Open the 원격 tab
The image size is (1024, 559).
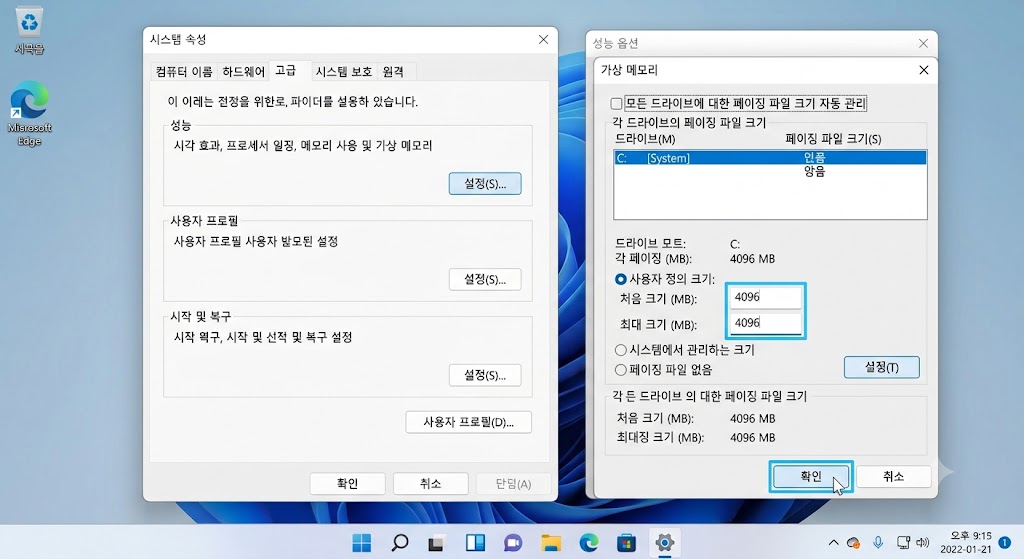392,72
